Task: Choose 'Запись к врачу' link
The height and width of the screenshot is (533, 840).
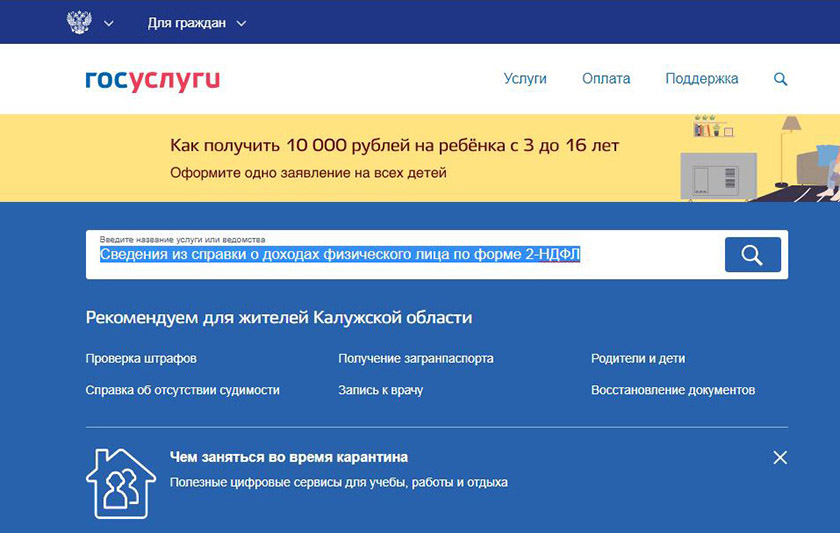Action: [x=380, y=390]
